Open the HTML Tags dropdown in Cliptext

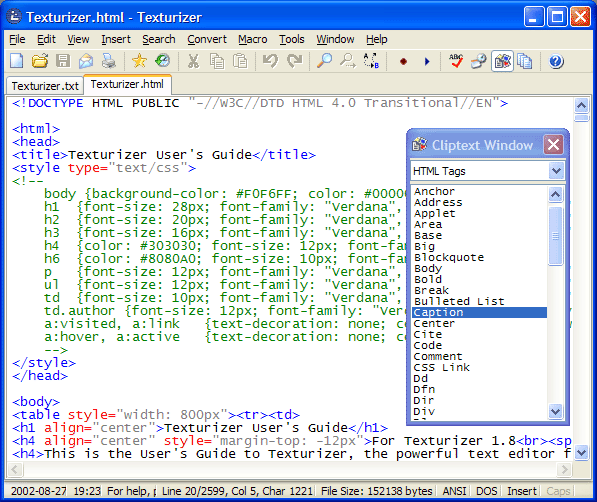pyautogui.click(x=556, y=171)
